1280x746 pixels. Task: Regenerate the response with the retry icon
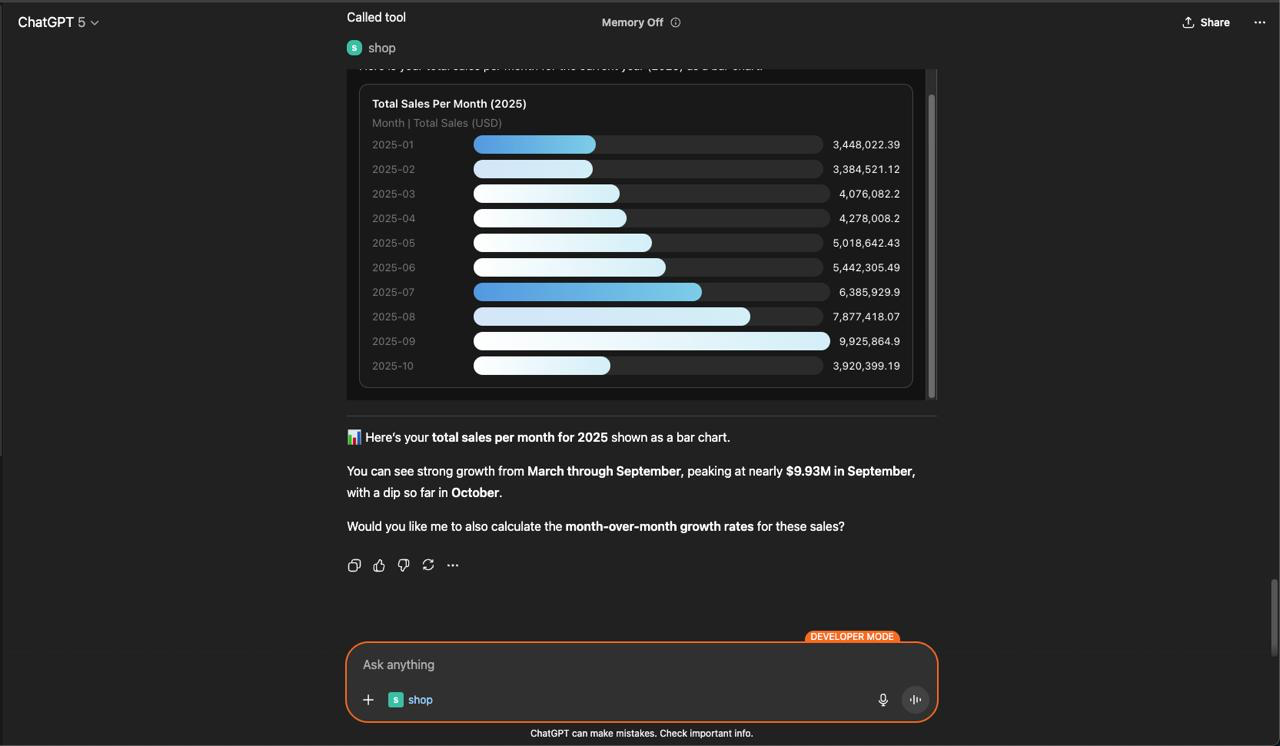pos(428,565)
